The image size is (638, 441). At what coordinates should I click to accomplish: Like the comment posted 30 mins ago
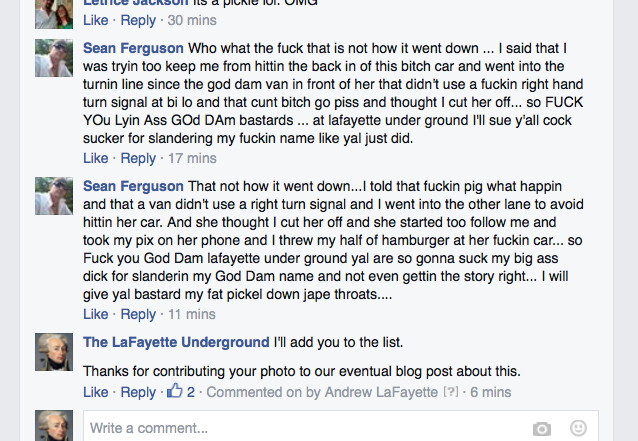tap(96, 20)
